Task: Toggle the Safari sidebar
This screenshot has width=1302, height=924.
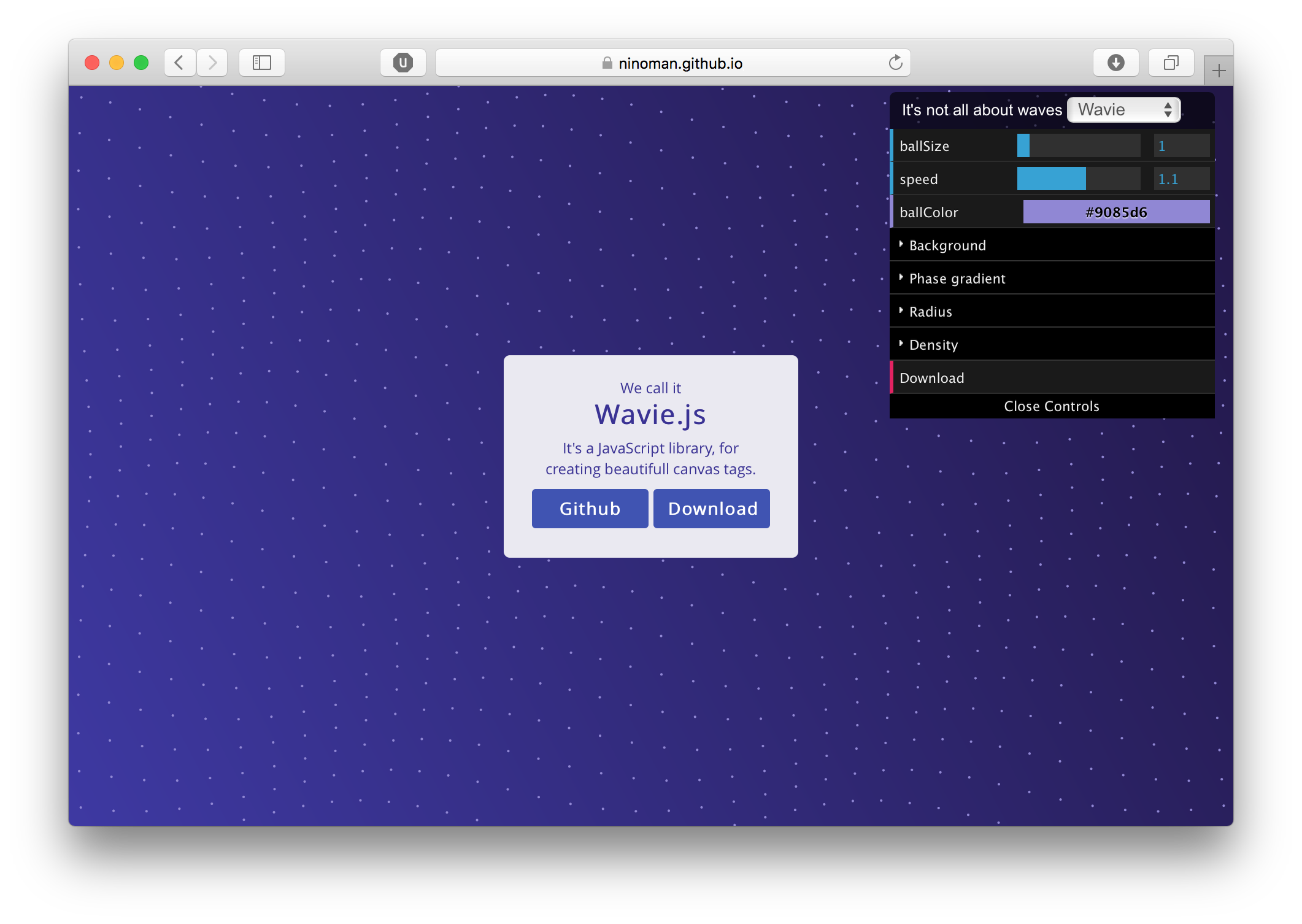Action: coord(261,62)
